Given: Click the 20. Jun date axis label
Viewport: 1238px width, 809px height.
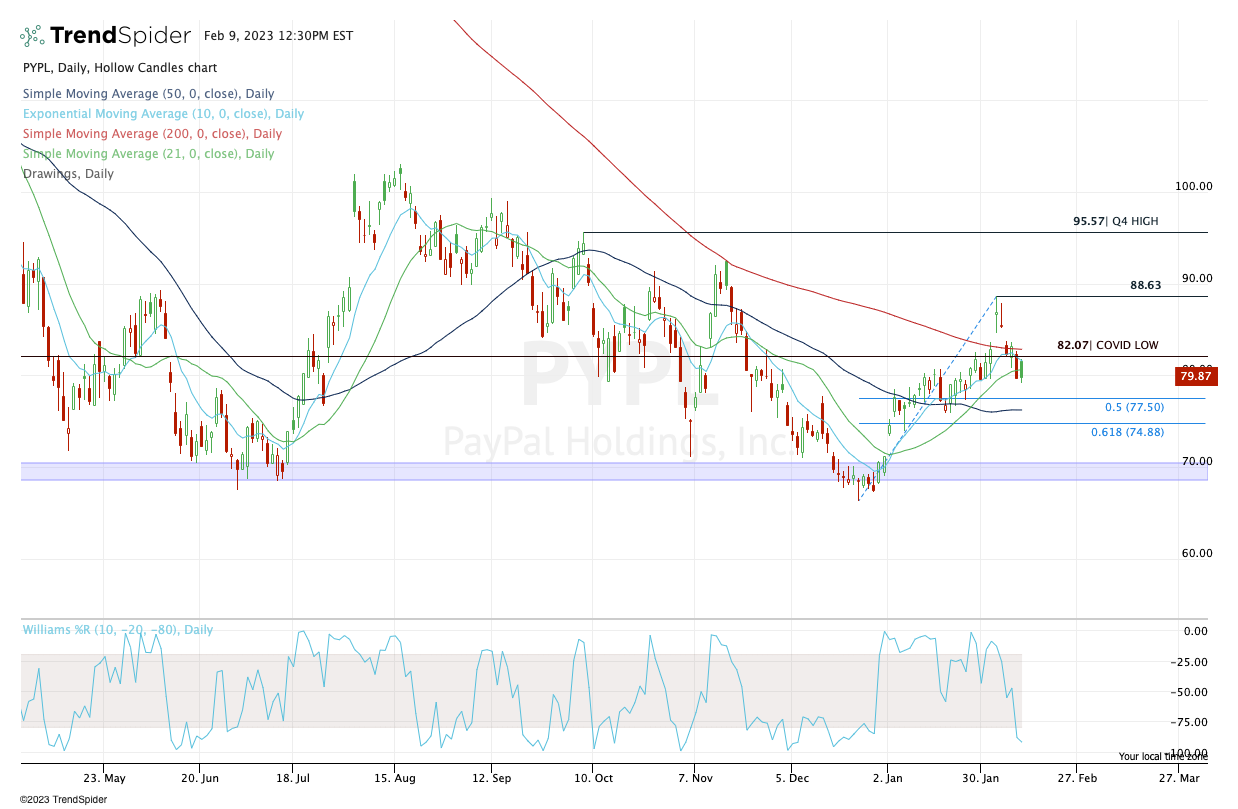Looking at the screenshot, I should pos(200,777).
